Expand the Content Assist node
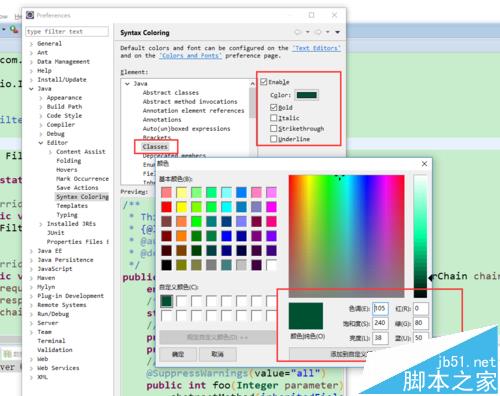 tap(50, 152)
